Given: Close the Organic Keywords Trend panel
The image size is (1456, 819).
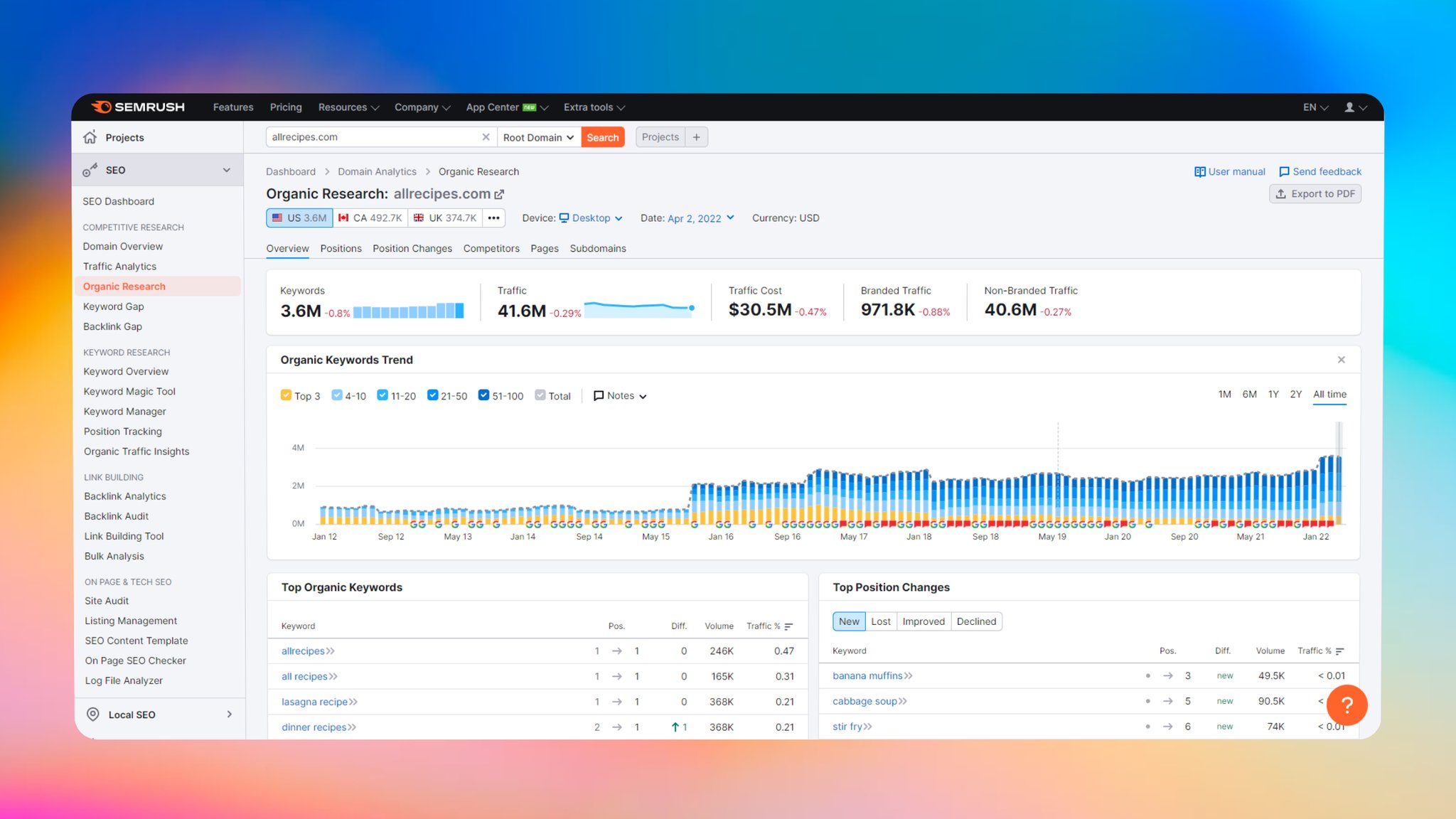Looking at the screenshot, I should click(x=1341, y=360).
